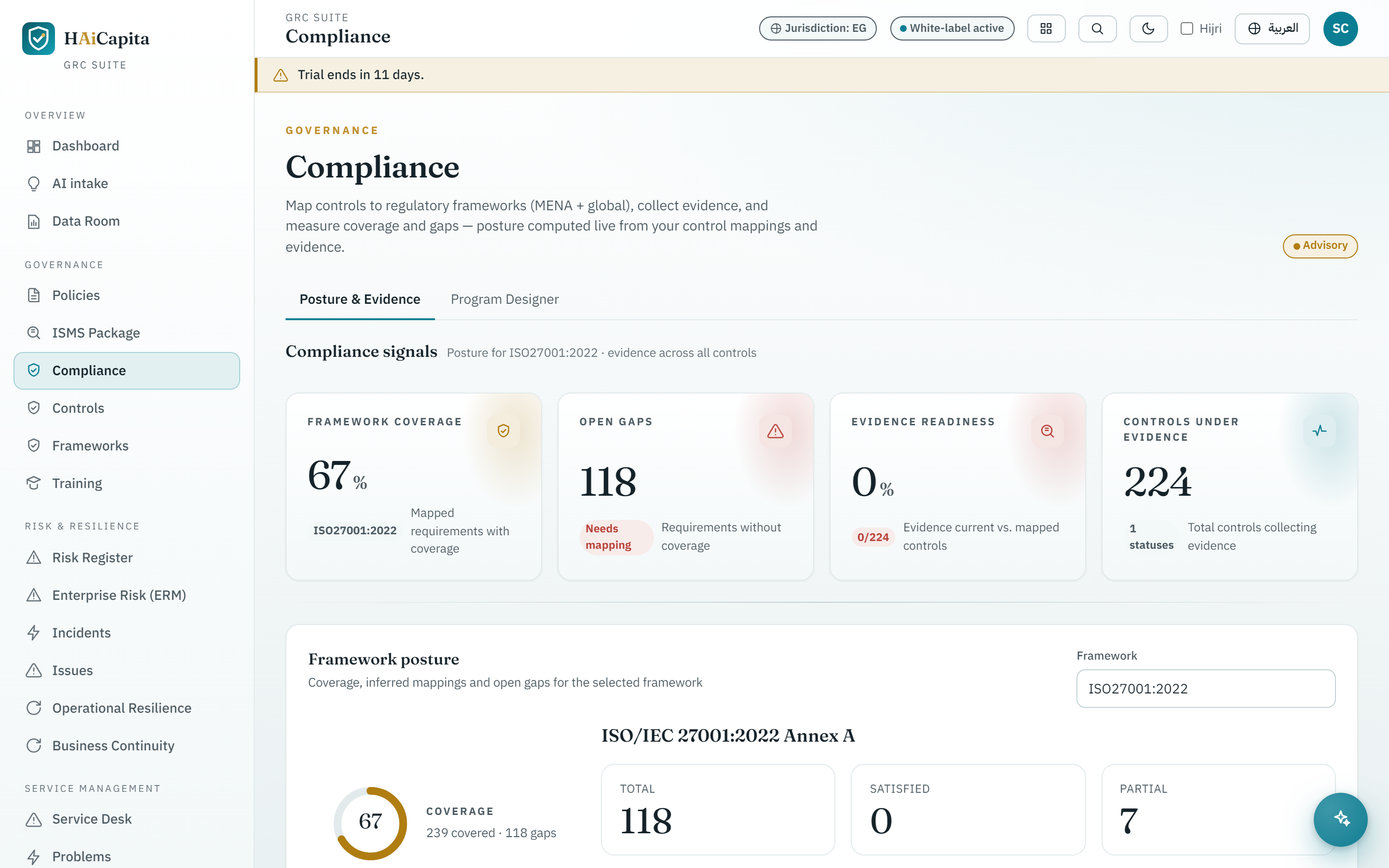Click the '1 statuses' tag
This screenshot has width=1389, height=868.
coord(1151,537)
